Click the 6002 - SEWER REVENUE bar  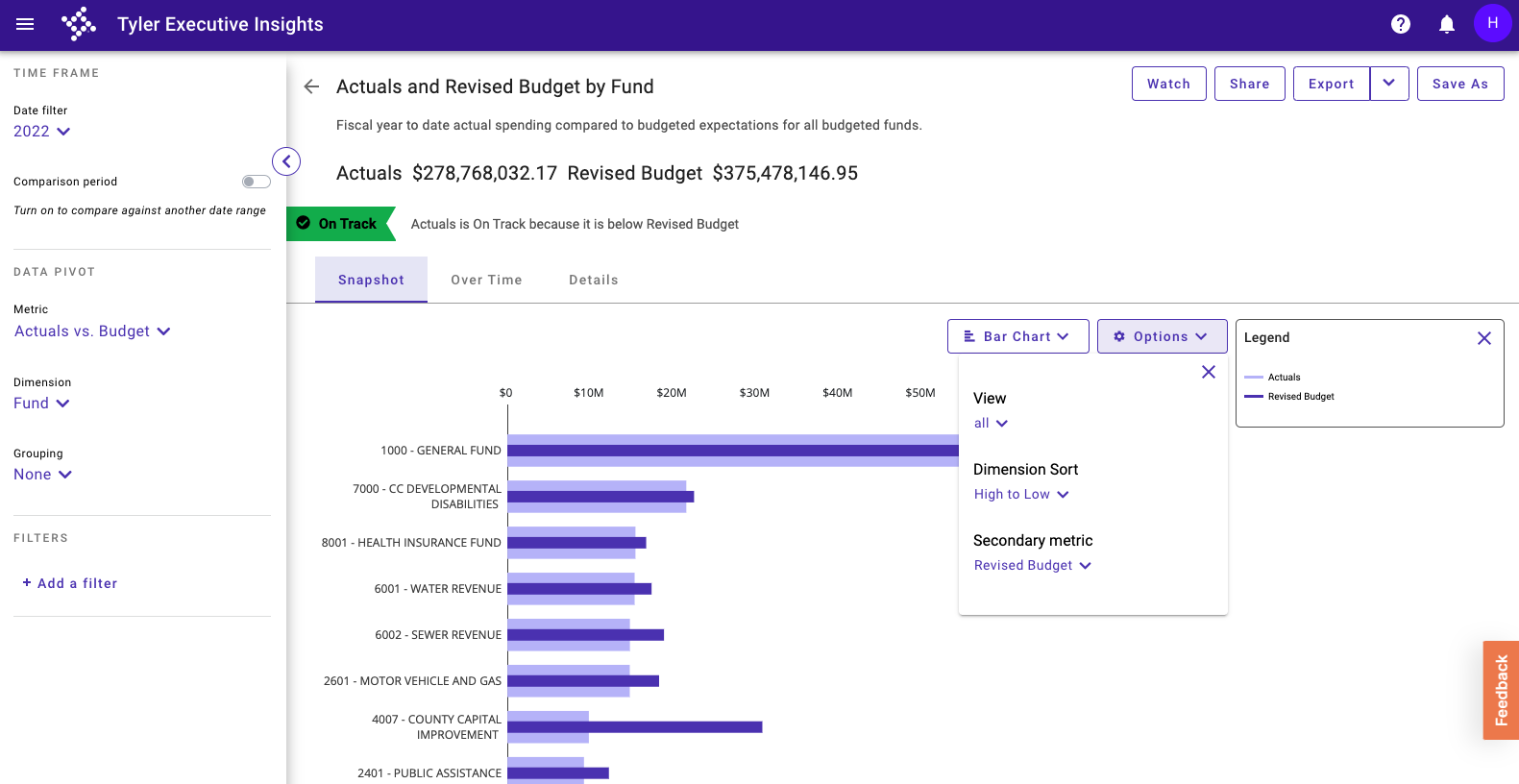coord(585,635)
